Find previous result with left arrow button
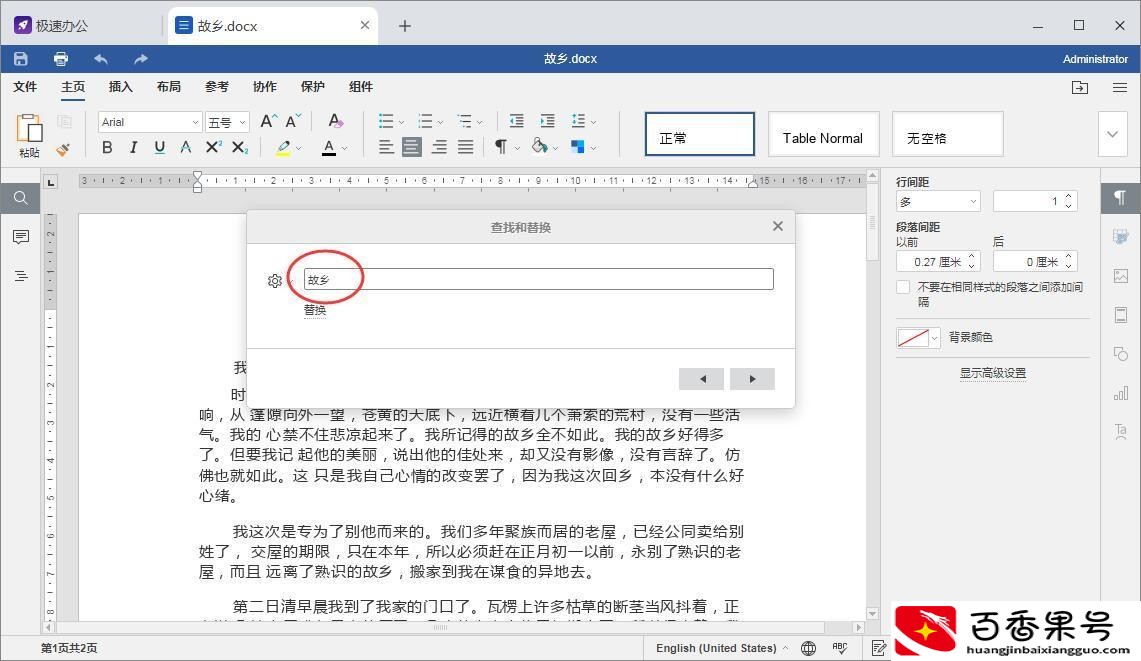Screen dimensions: 1141x661 click(701, 379)
